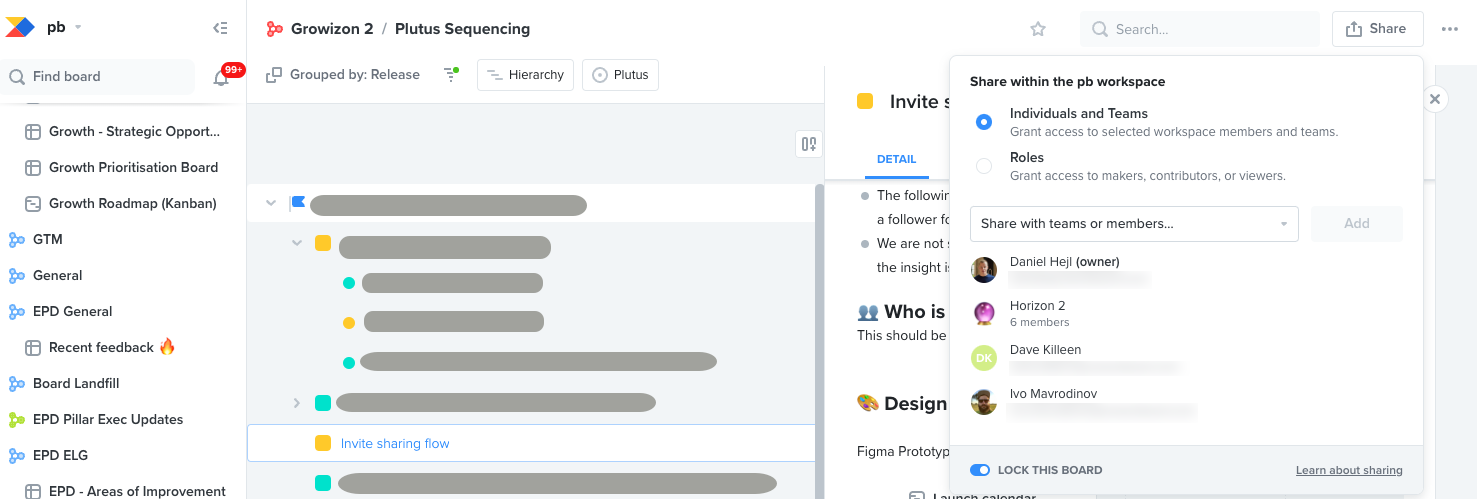The height and width of the screenshot is (499, 1477).
Task: Open EPD - Areas of Improvement board
Action: pos(137,491)
